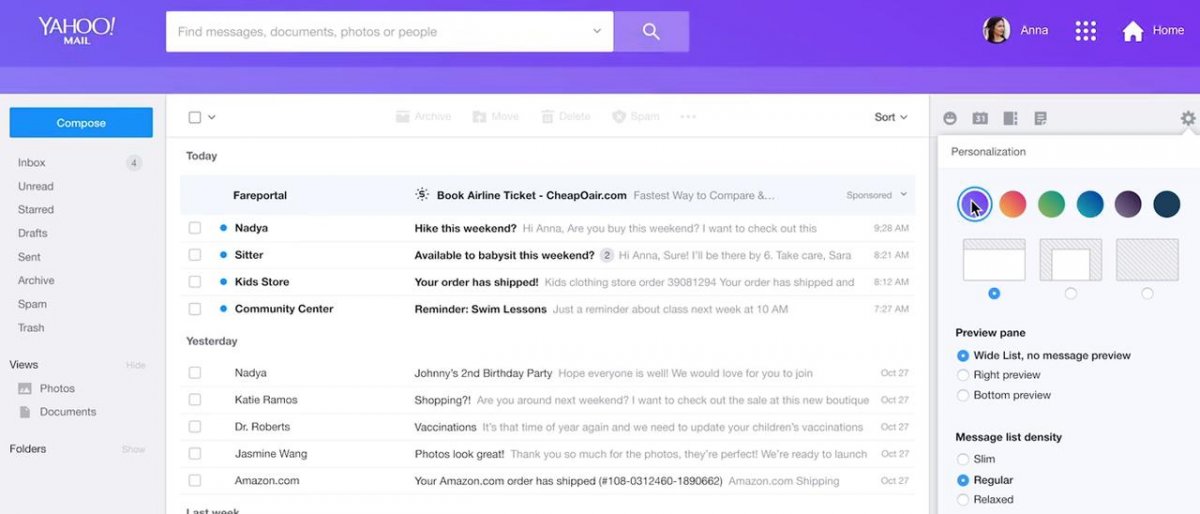Go to Yahoo Home icon

pos(1132,31)
